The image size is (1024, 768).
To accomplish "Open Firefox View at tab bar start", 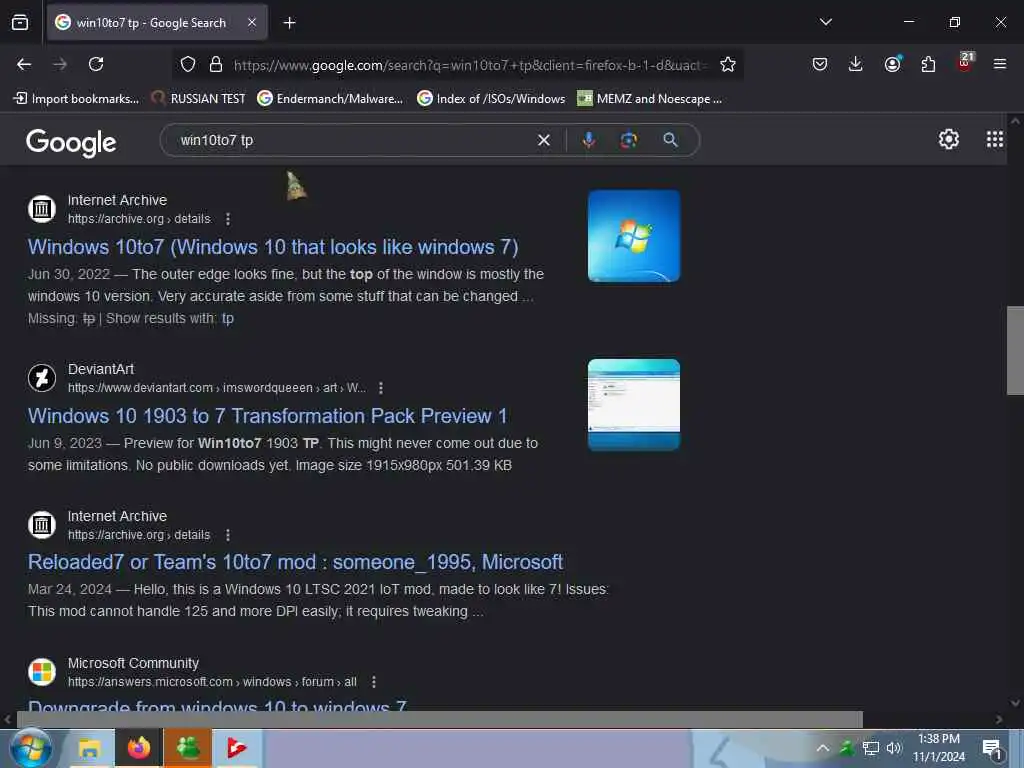I will (20, 23).
